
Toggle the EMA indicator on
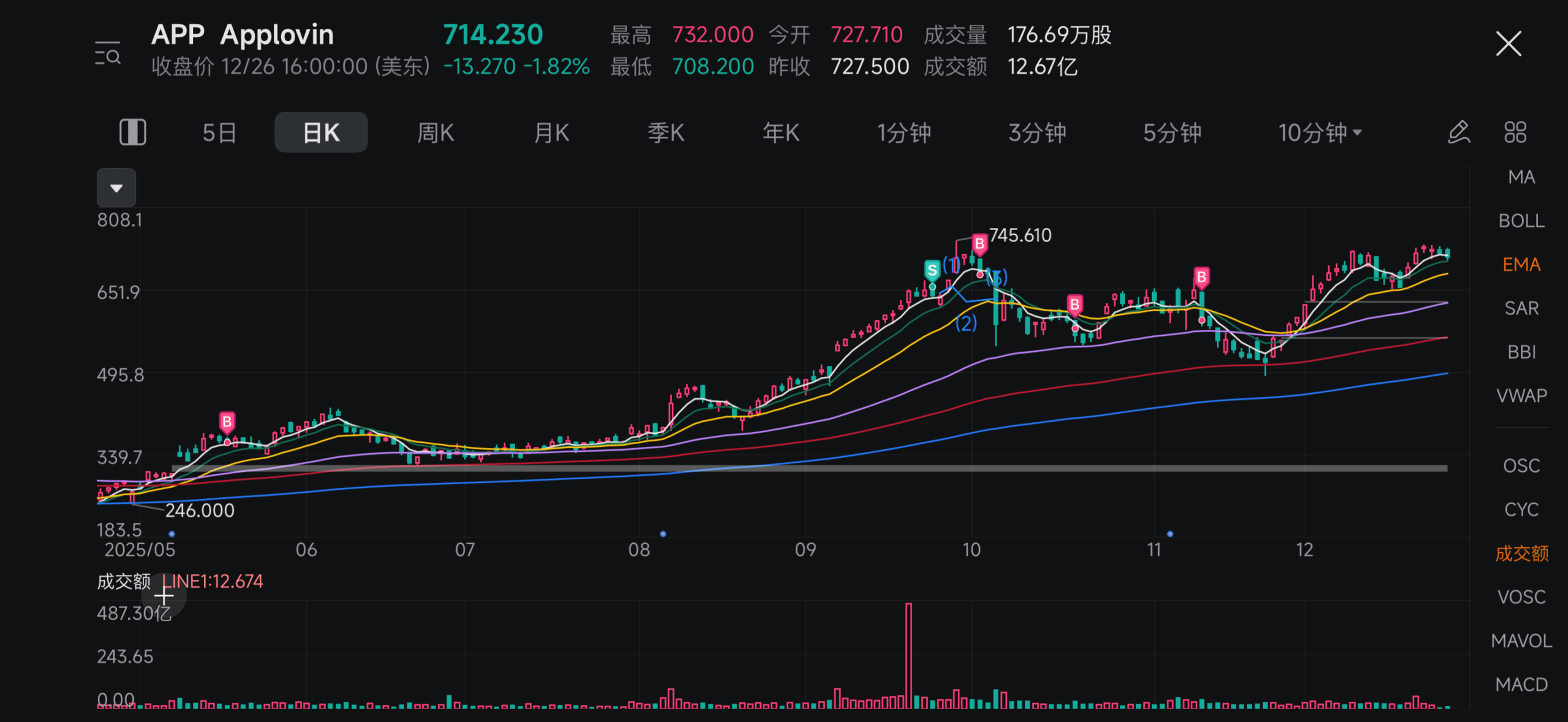pyautogui.click(x=1521, y=265)
